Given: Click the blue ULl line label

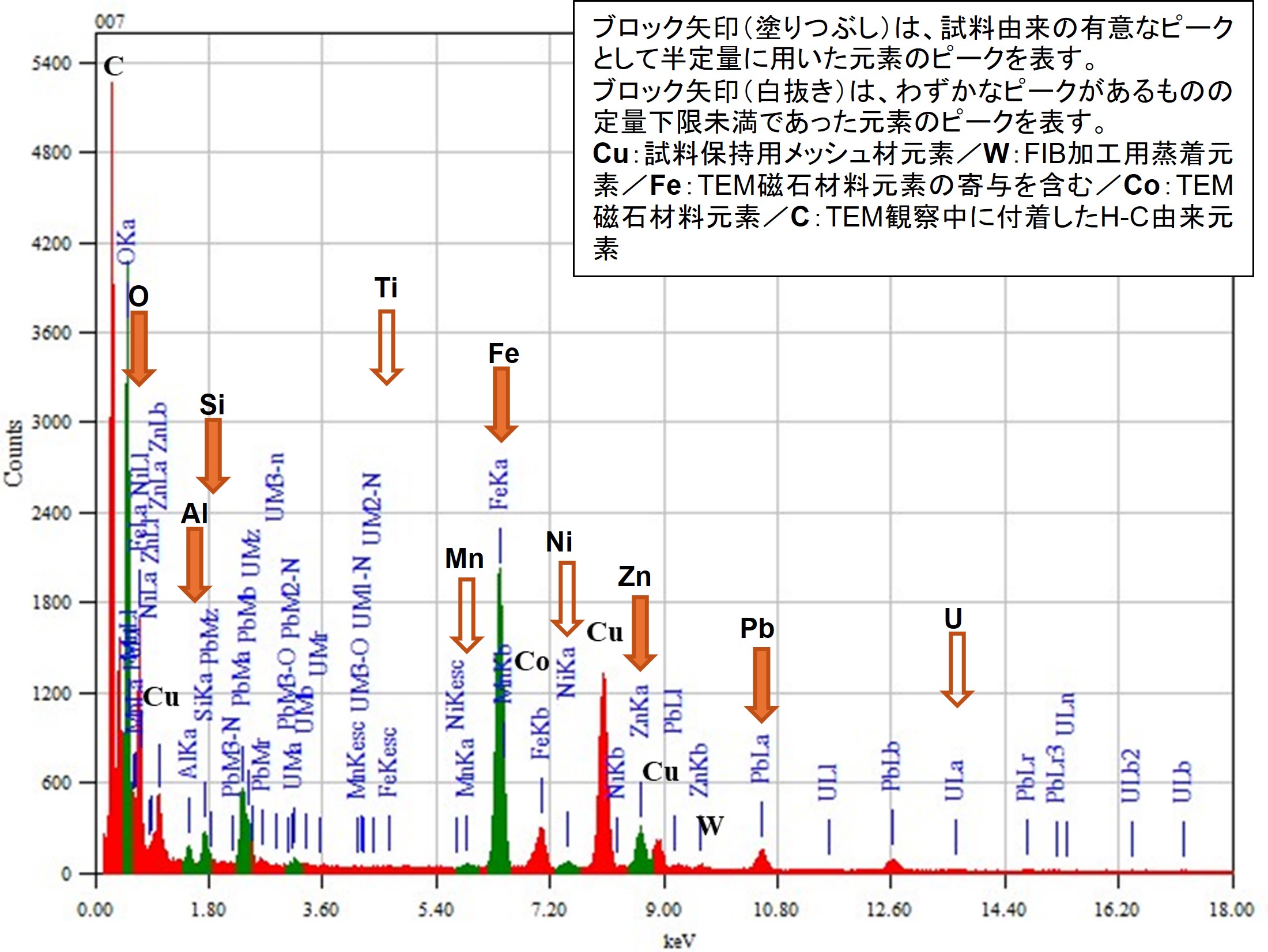Looking at the screenshot, I should [827, 783].
